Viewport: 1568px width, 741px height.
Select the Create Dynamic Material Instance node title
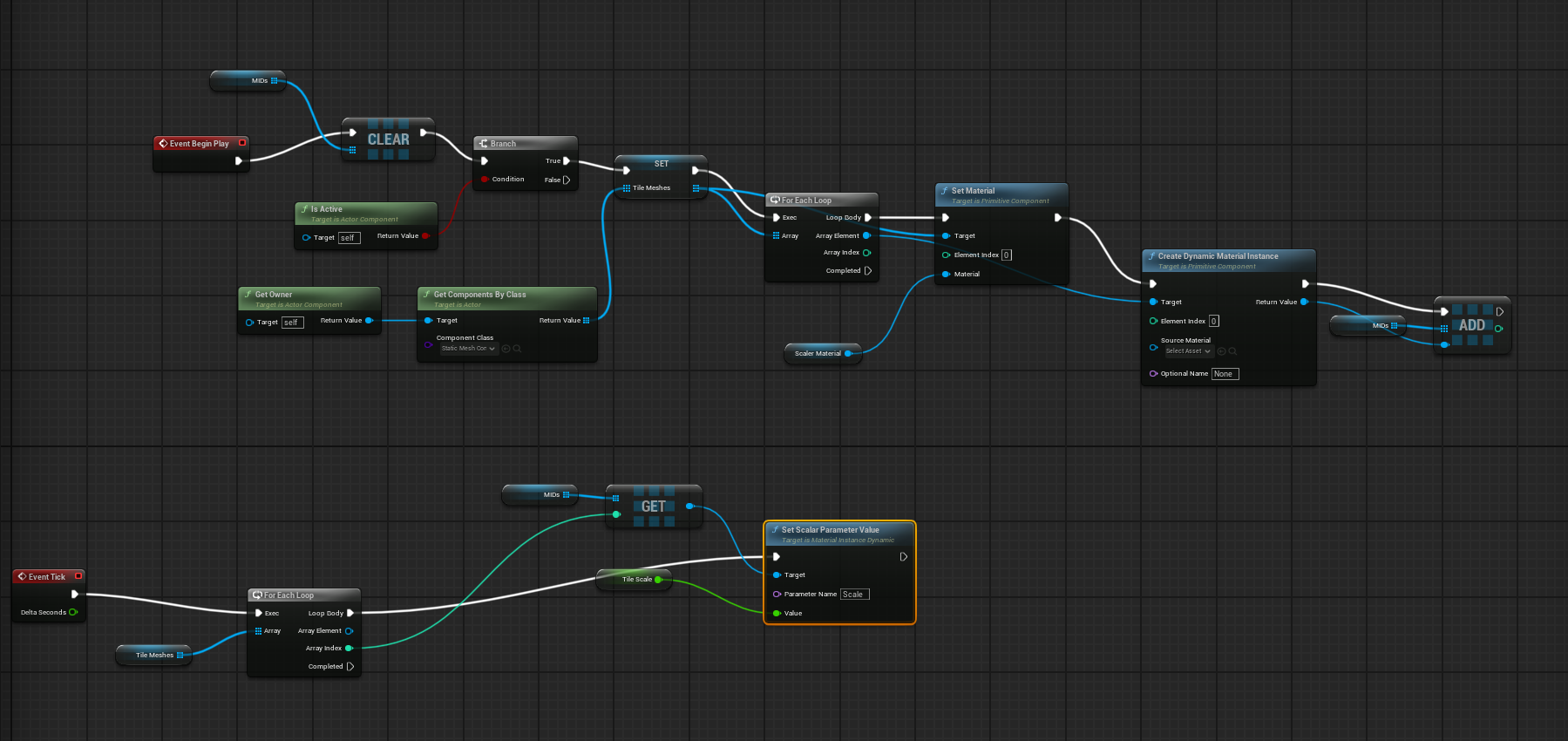(1218, 256)
